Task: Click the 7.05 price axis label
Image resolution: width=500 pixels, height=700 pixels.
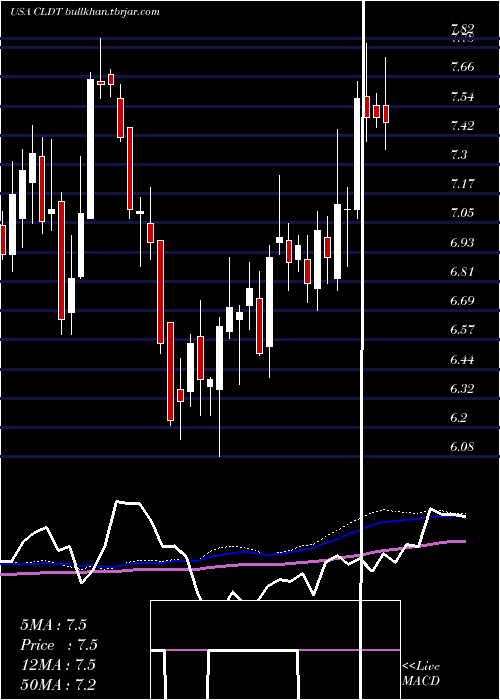Action: pos(462,212)
